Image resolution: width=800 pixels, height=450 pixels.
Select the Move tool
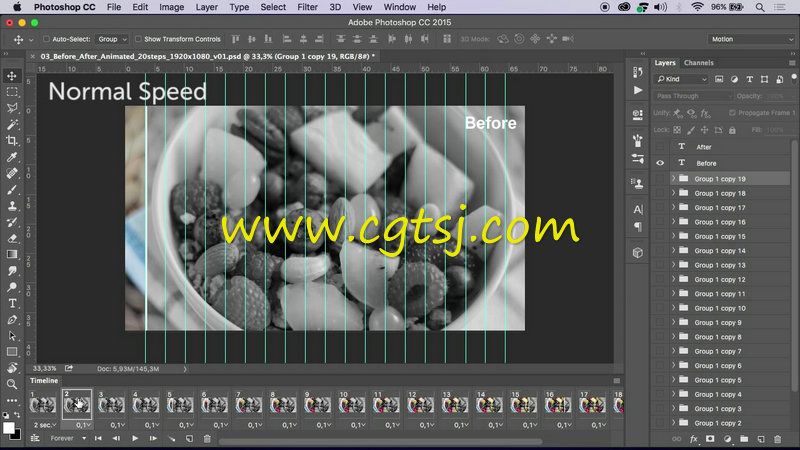pos(12,76)
